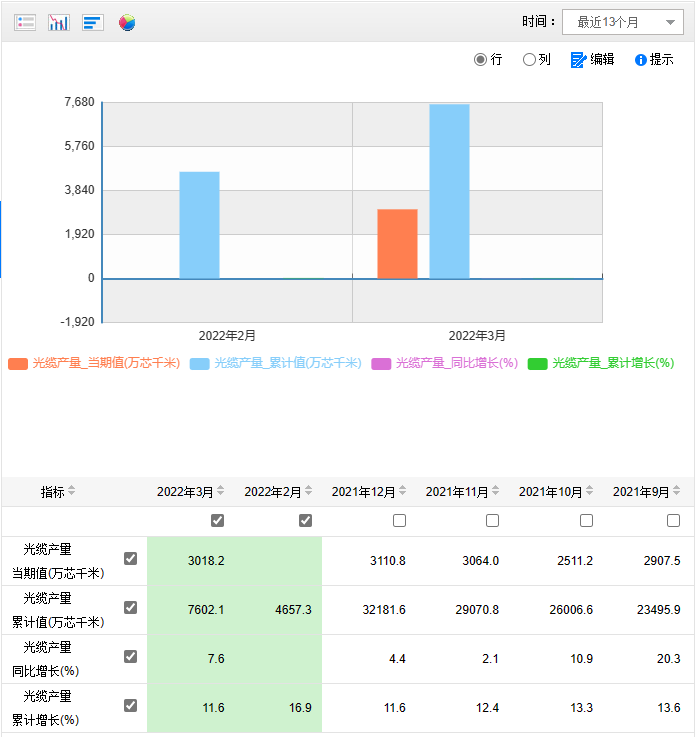
Task: Uncheck the 光缆产量 当期值 row checkbox
Action: 130,559
